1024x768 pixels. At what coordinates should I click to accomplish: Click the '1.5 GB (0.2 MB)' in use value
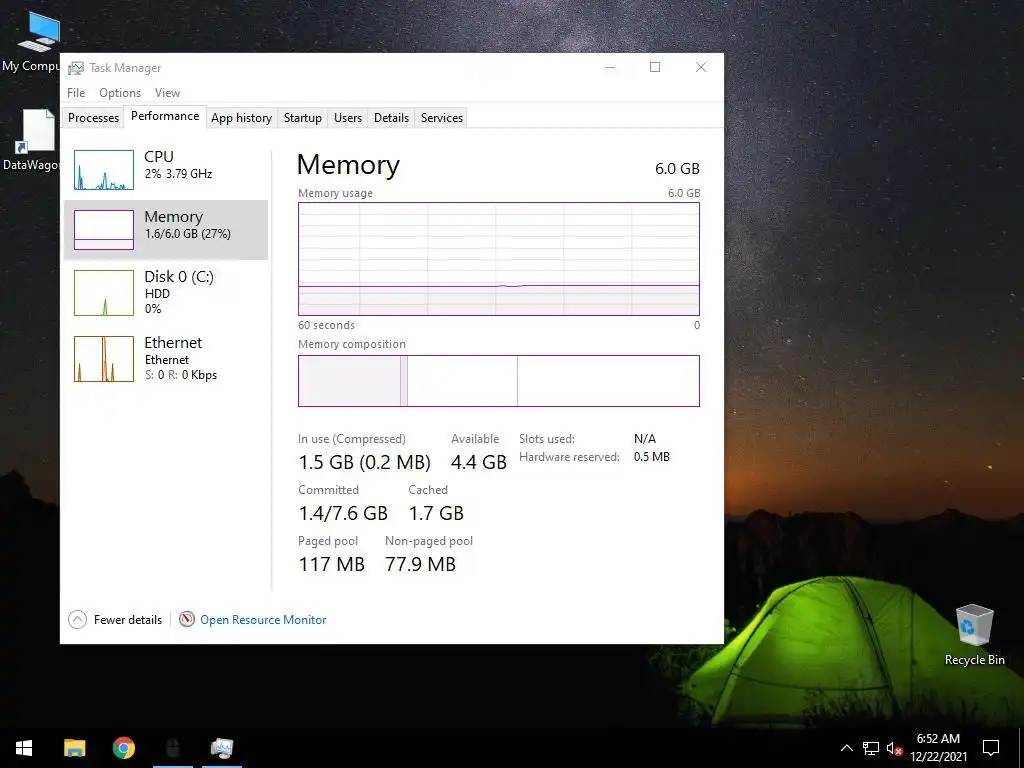[364, 462]
